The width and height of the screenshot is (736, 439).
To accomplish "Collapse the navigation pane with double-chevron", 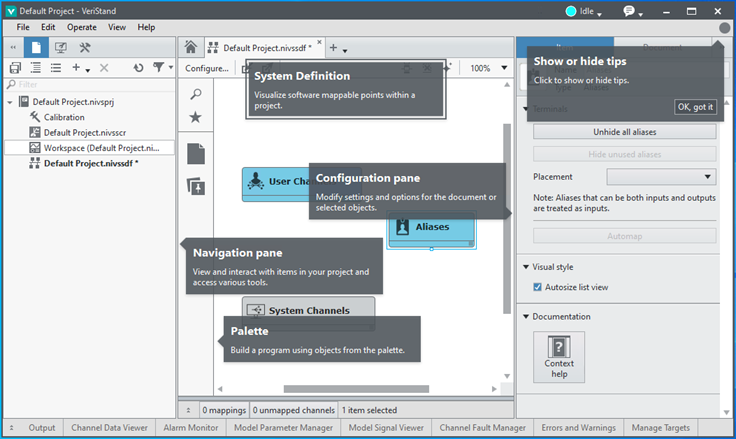I will 12,47.
